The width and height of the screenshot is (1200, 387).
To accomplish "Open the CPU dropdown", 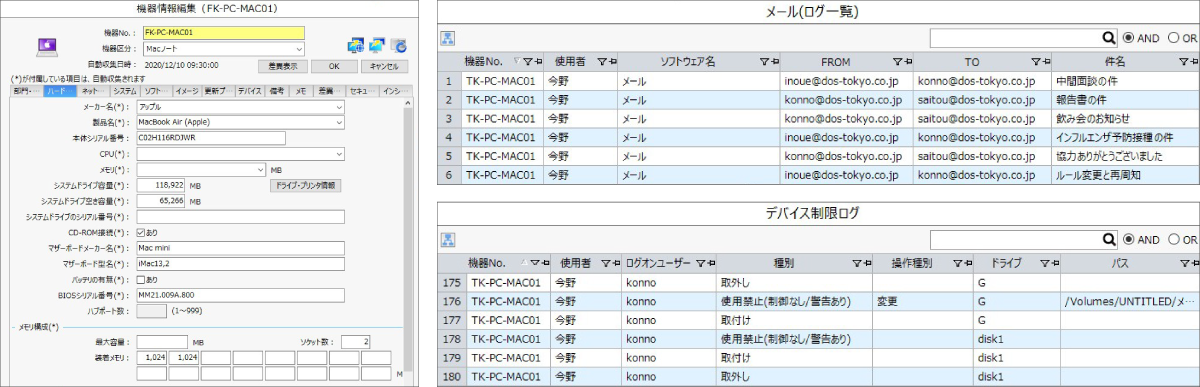I will click(241, 154).
